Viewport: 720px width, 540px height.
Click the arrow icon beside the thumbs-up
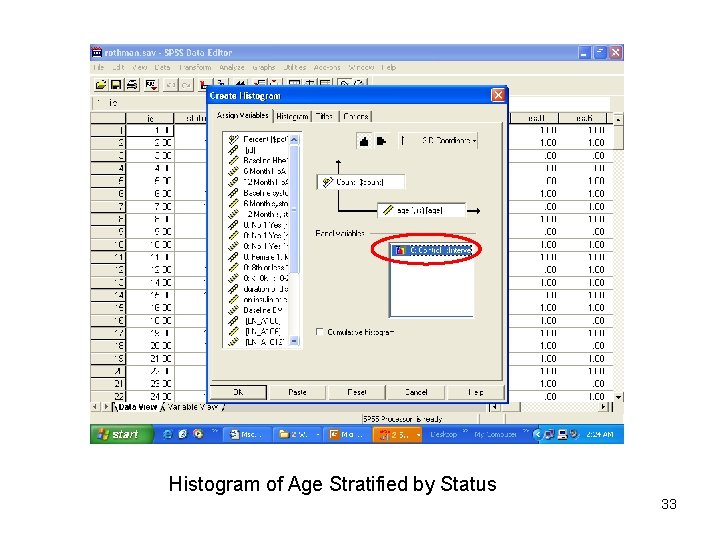[x=381, y=141]
